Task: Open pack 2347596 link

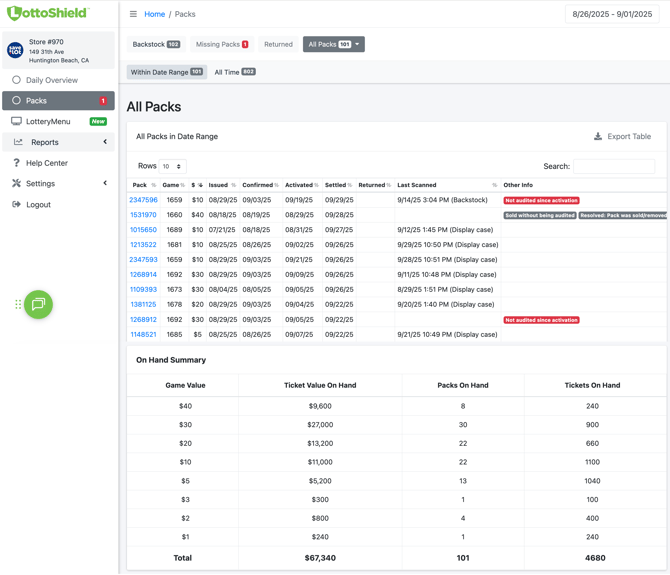Action: coord(143,200)
